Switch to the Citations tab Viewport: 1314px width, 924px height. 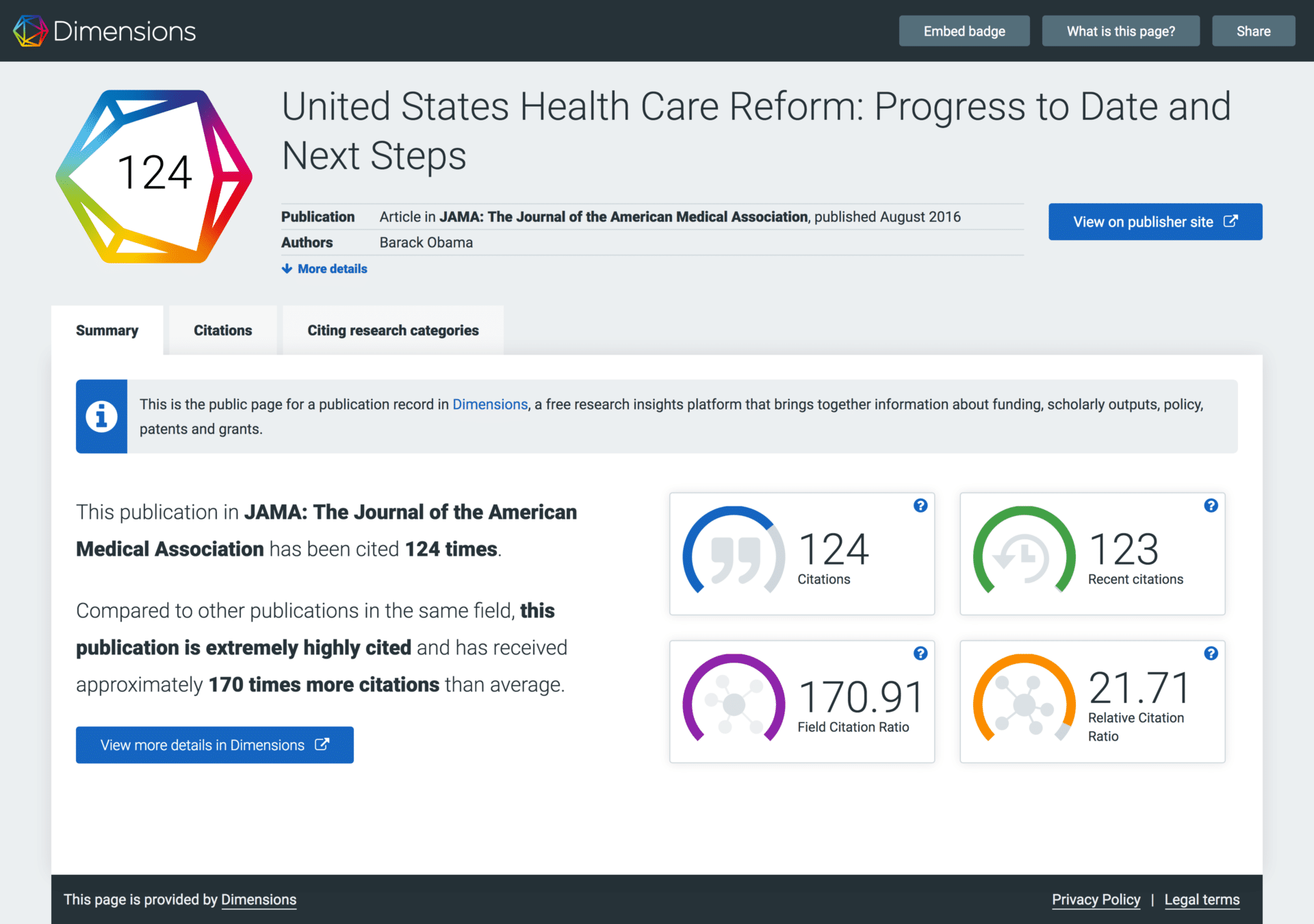pos(222,331)
